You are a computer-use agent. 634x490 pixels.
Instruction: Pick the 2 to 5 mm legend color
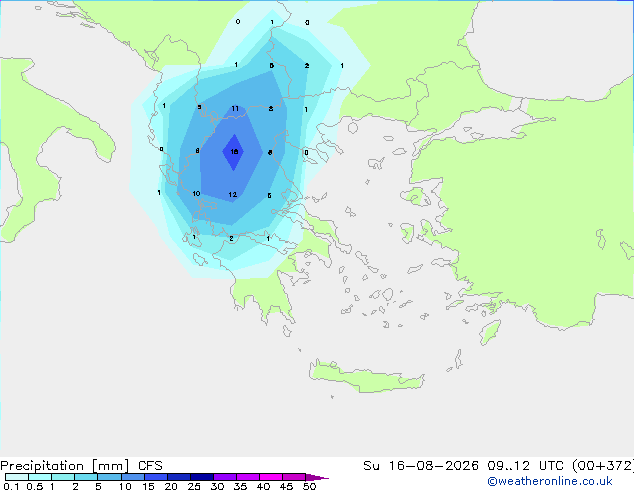[x=86, y=477]
